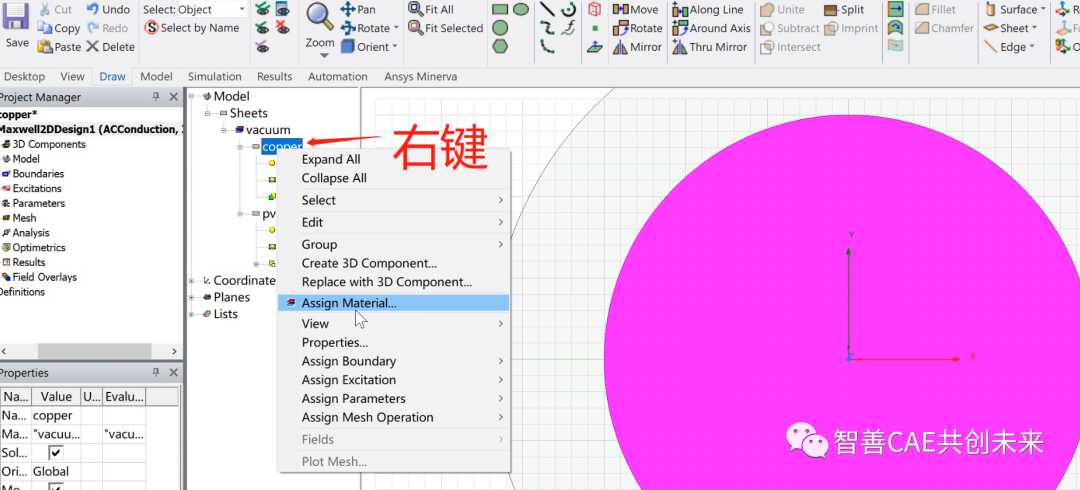
Task: Draw a circle shape
Action: point(500,28)
